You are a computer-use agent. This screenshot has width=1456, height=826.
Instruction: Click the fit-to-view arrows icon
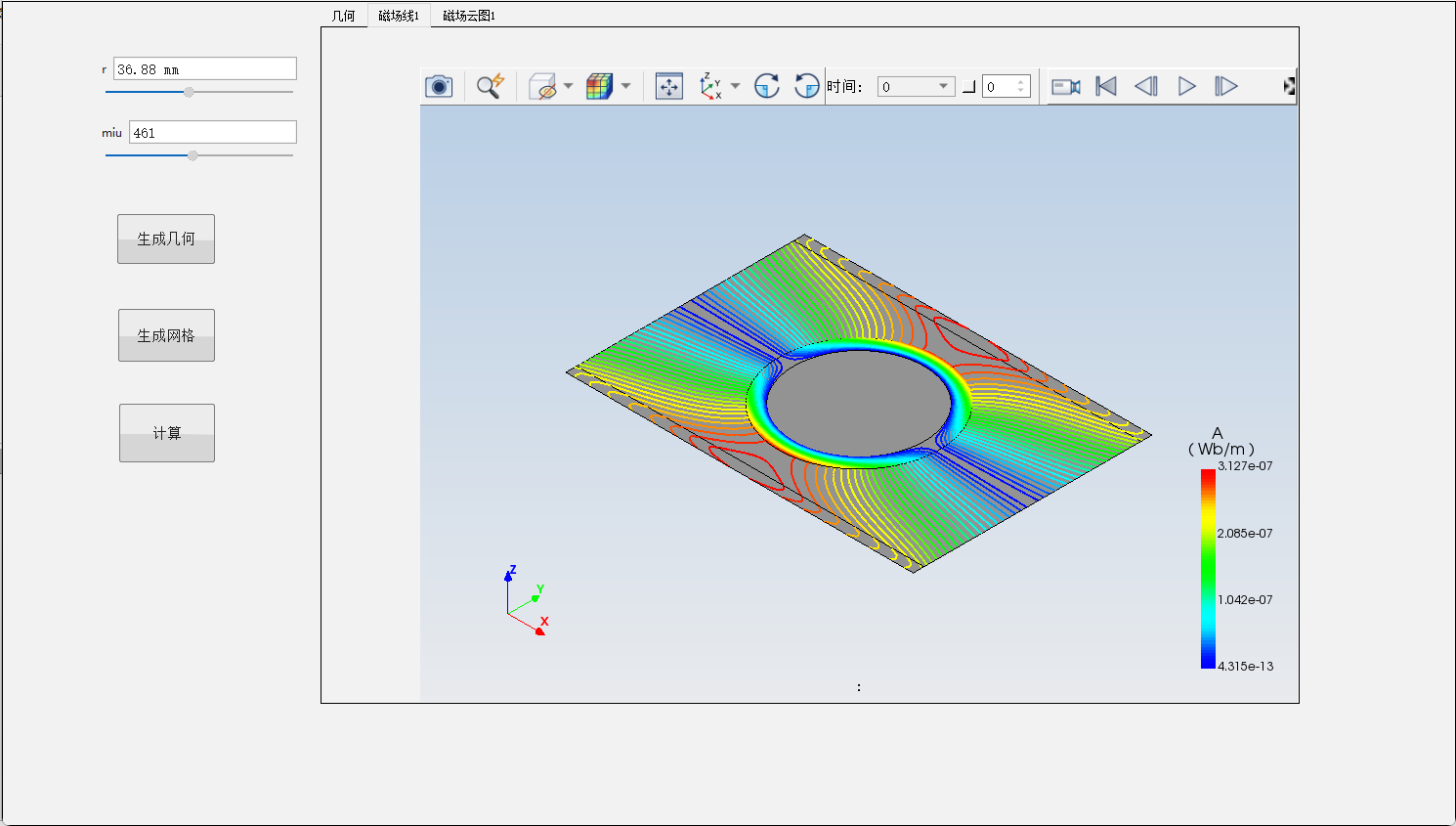point(669,86)
